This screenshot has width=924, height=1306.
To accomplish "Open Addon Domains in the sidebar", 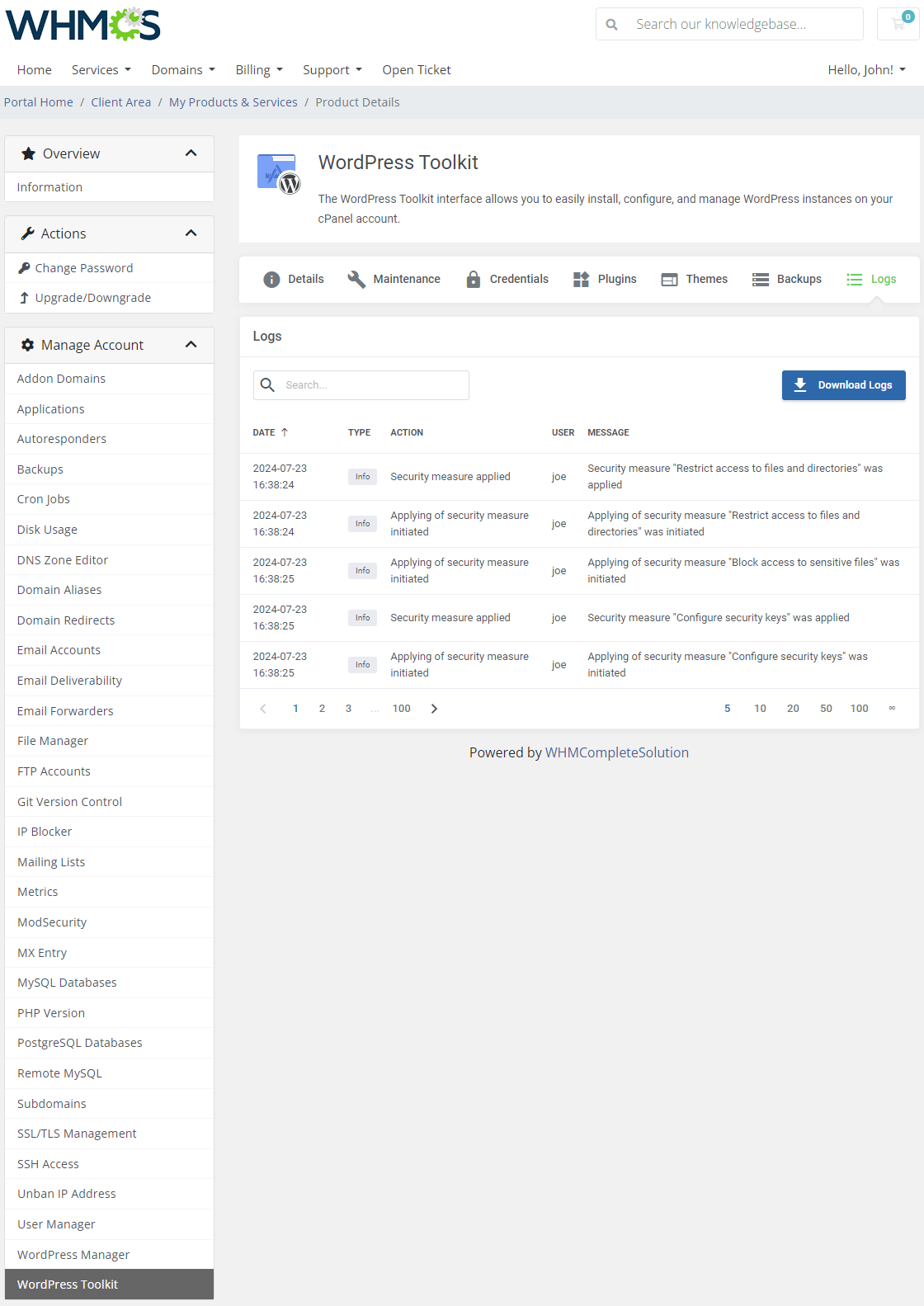I will pyautogui.click(x=109, y=379).
